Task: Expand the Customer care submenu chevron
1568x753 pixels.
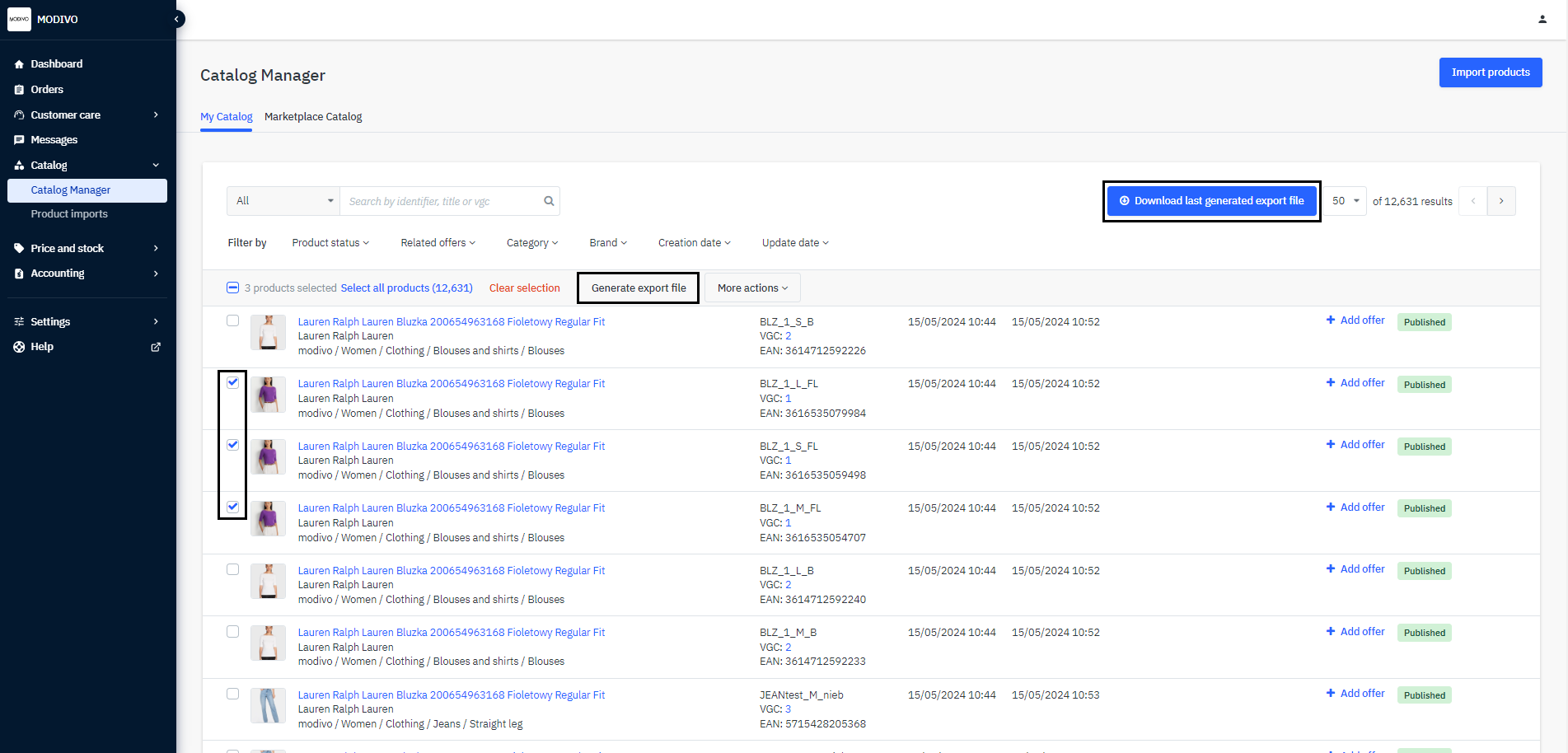Action: tap(156, 115)
